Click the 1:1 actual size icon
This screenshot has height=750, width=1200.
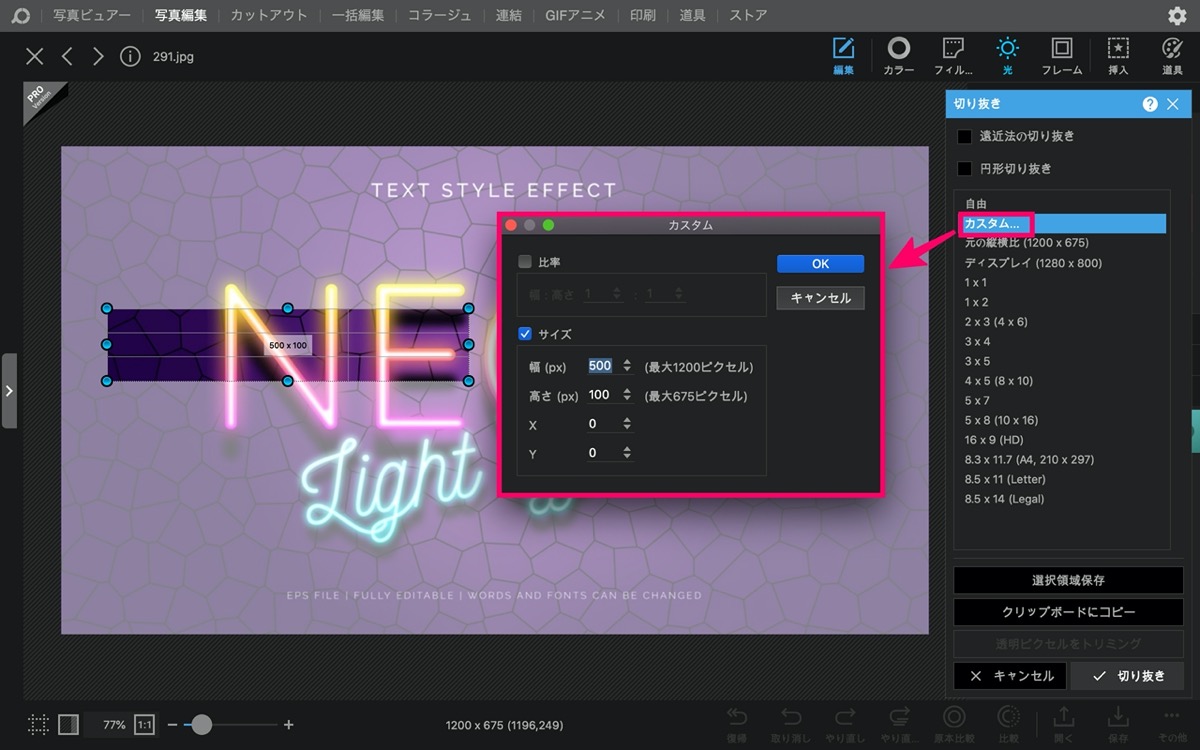click(145, 724)
